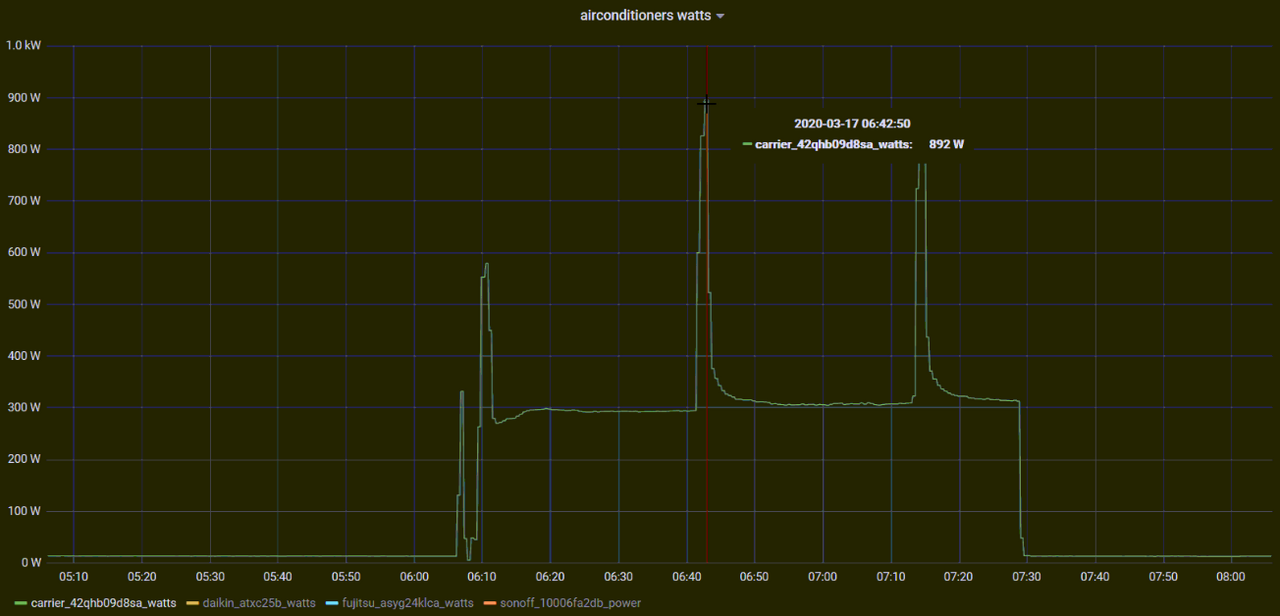
Task: Click the crosshair marker at the 892 W peak
Action: coord(706,103)
